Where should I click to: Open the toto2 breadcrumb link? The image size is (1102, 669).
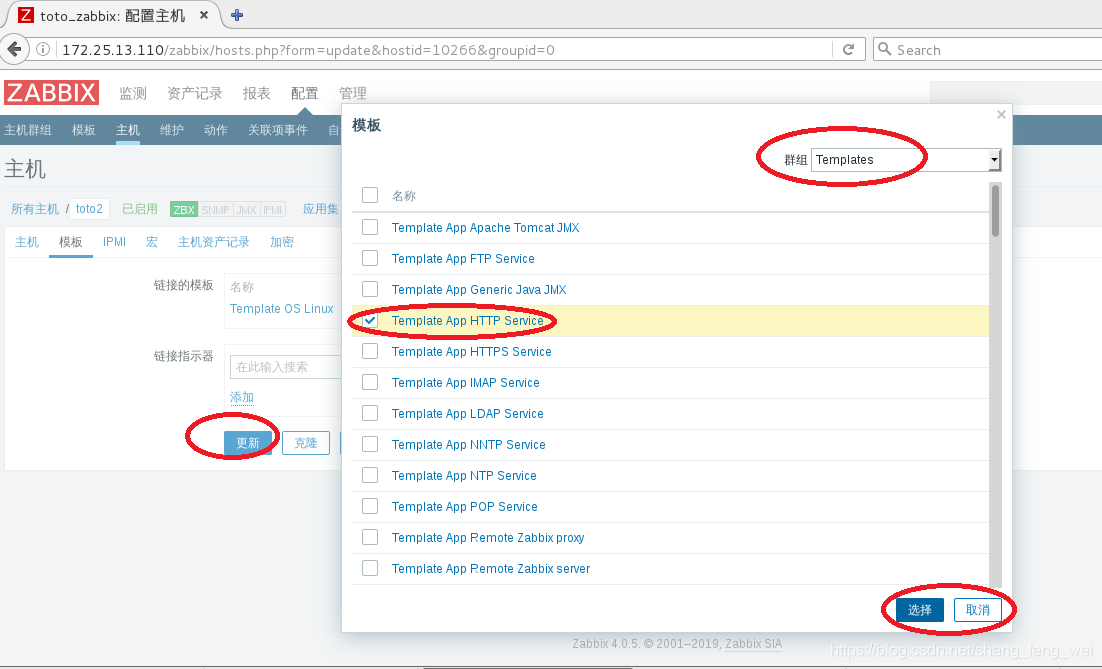89,209
